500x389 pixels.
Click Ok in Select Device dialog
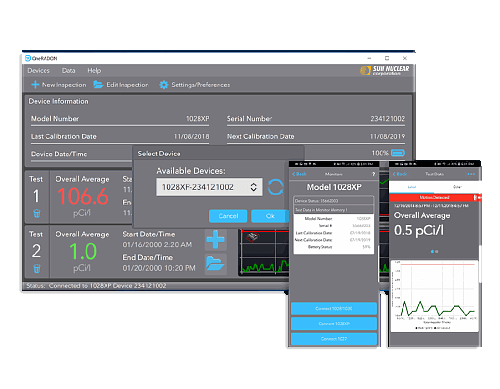(x=270, y=216)
